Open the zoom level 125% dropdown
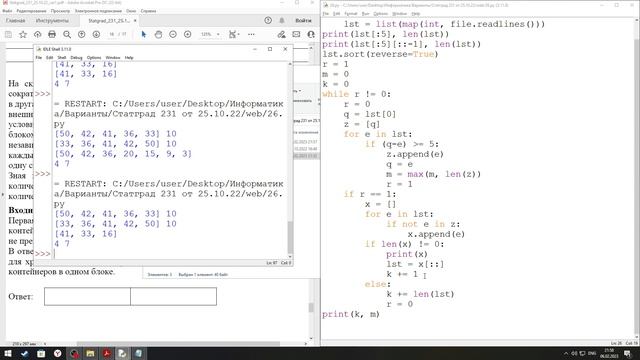Image resolution: width=640 pixels, height=360 pixels. (210, 34)
